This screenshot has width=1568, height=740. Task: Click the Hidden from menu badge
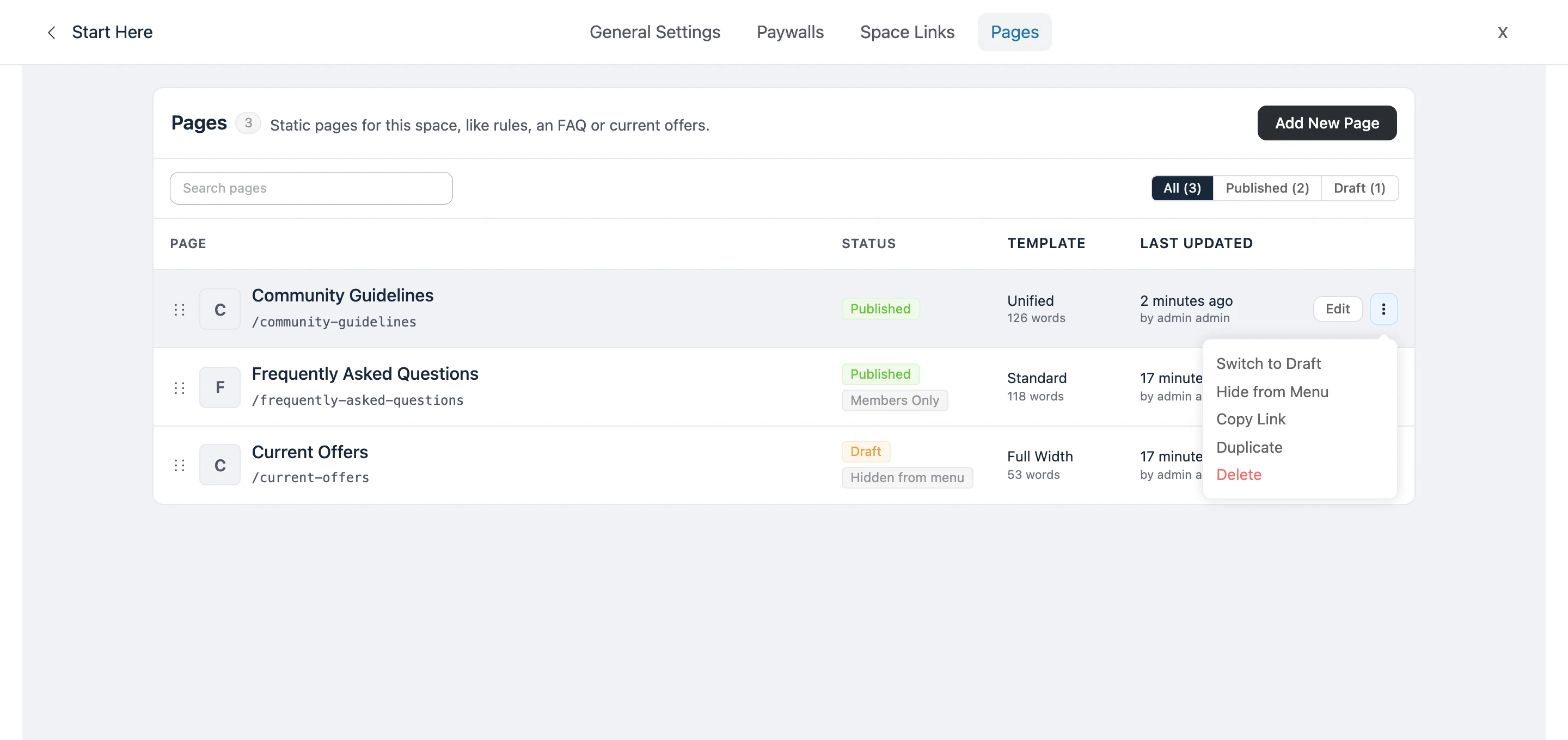pyautogui.click(x=907, y=478)
